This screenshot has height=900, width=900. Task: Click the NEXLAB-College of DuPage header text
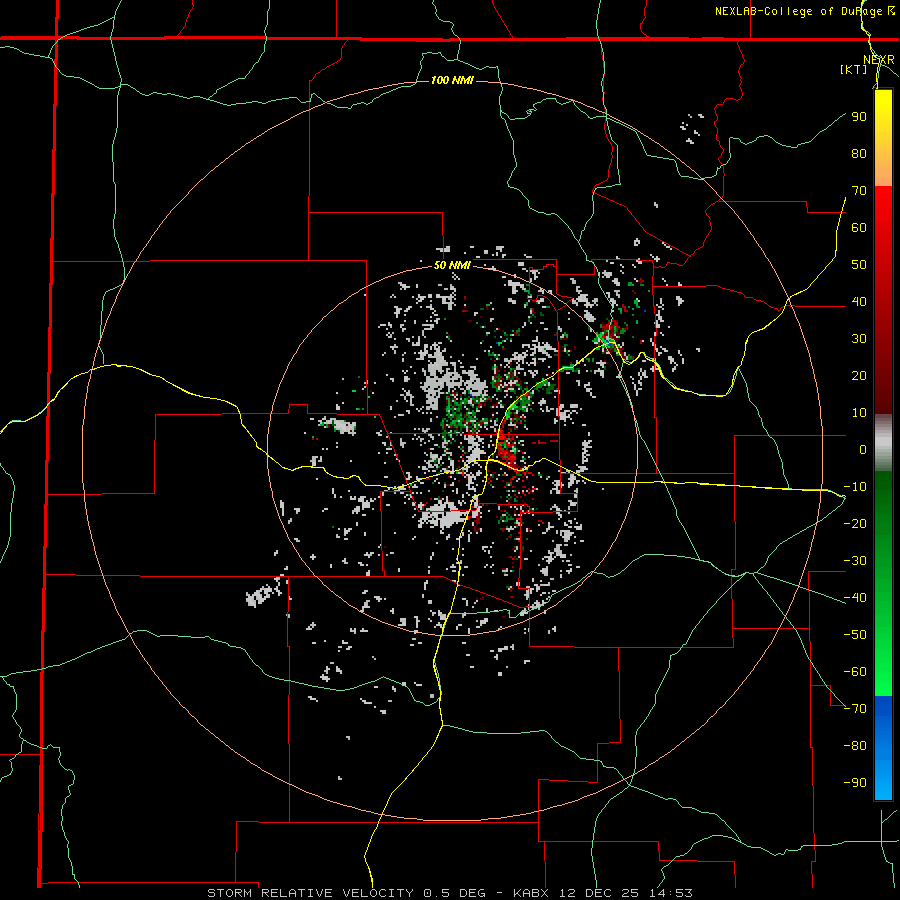coord(798,11)
